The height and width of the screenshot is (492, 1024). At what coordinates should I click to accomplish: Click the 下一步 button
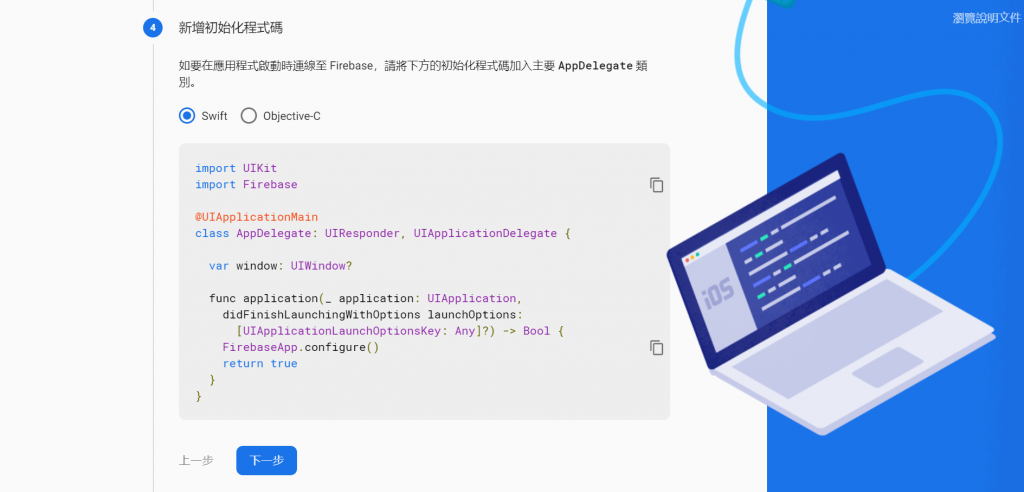coord(266,461)
